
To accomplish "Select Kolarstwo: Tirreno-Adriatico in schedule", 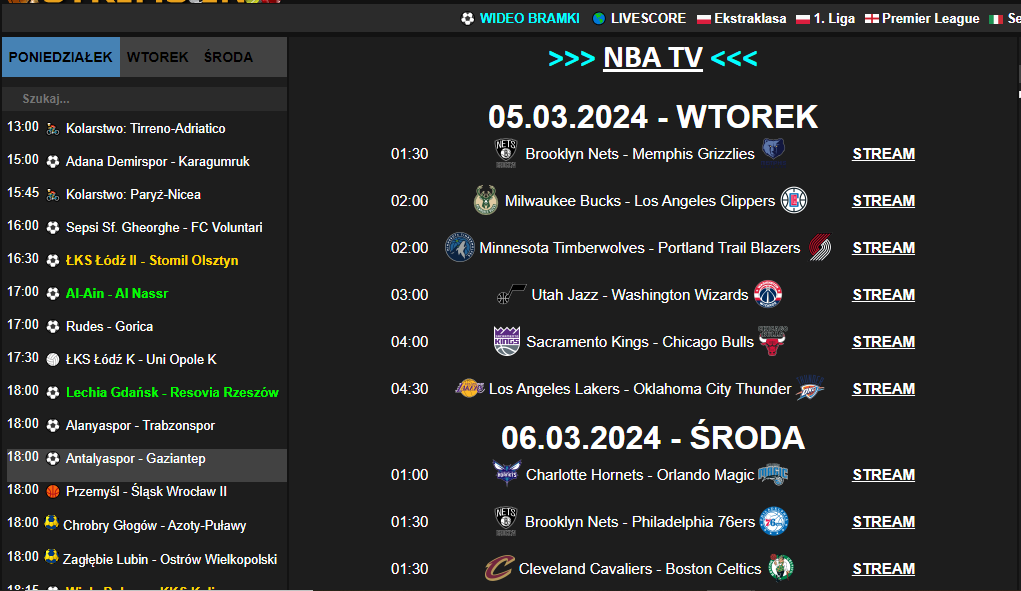I will tap(146, 129).
